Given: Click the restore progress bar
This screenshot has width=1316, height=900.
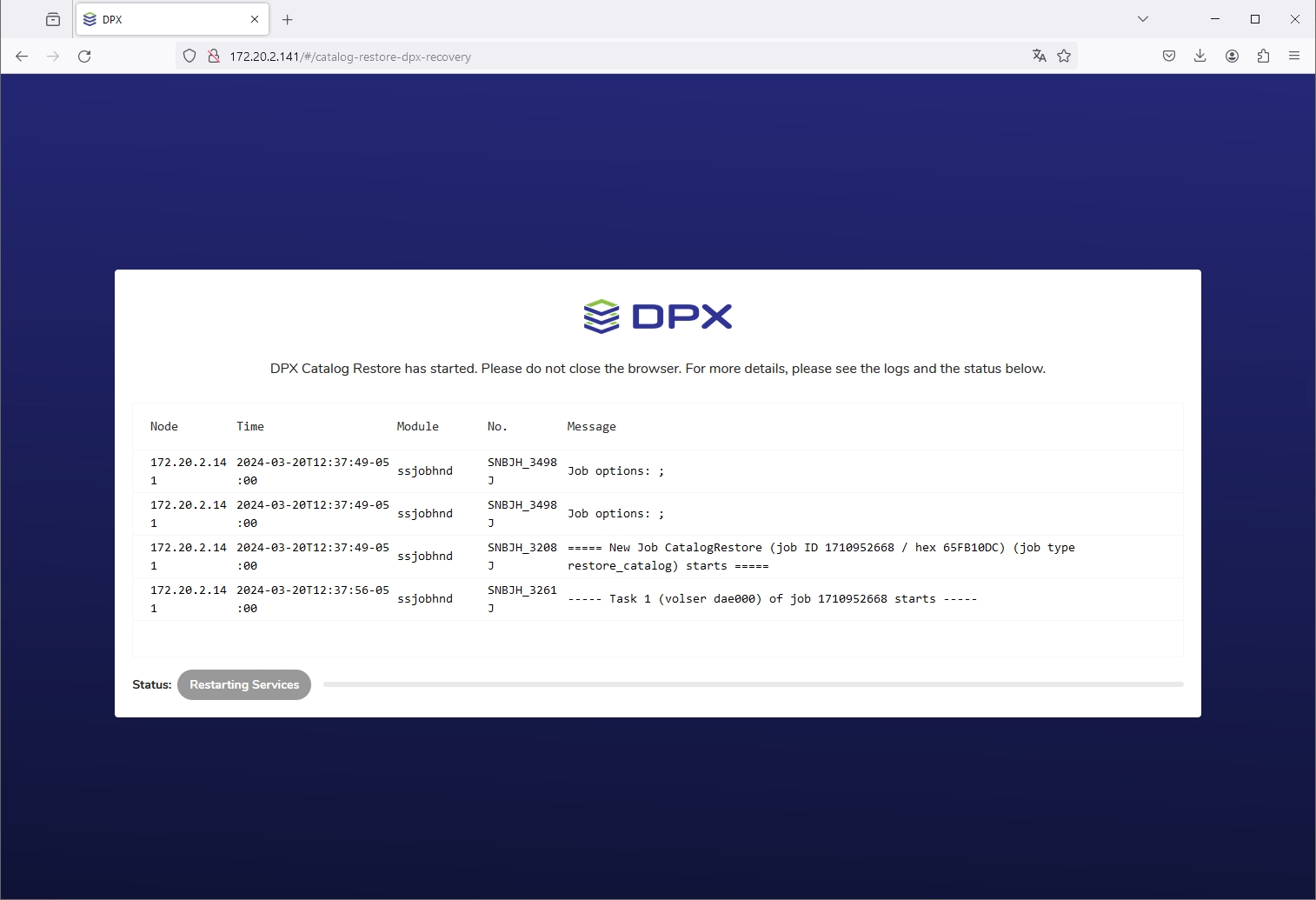Looking at the screenshot, I should 753,685.
